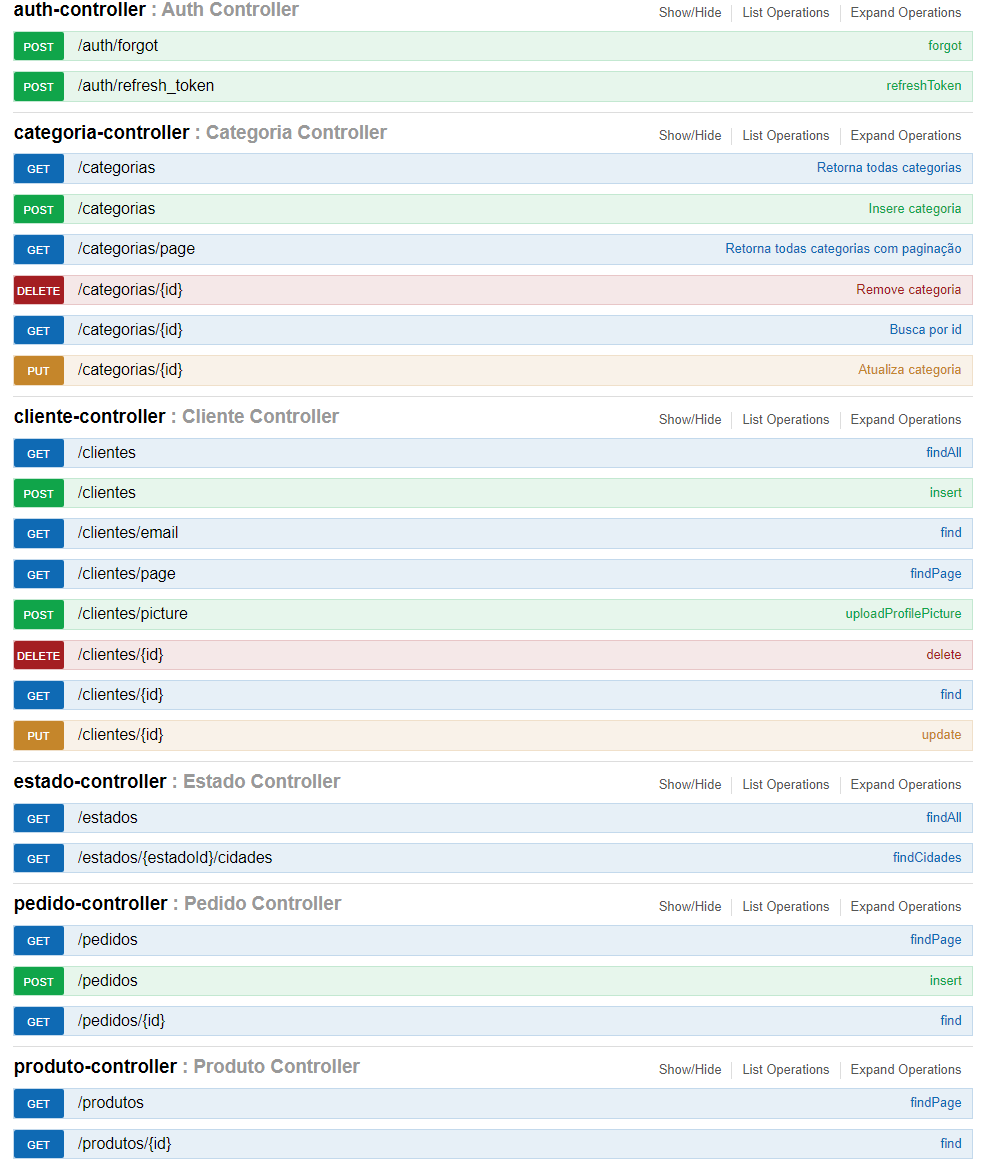
Task: Click the DELETE badge on /clientes/{id}
Action: point(38,654)
